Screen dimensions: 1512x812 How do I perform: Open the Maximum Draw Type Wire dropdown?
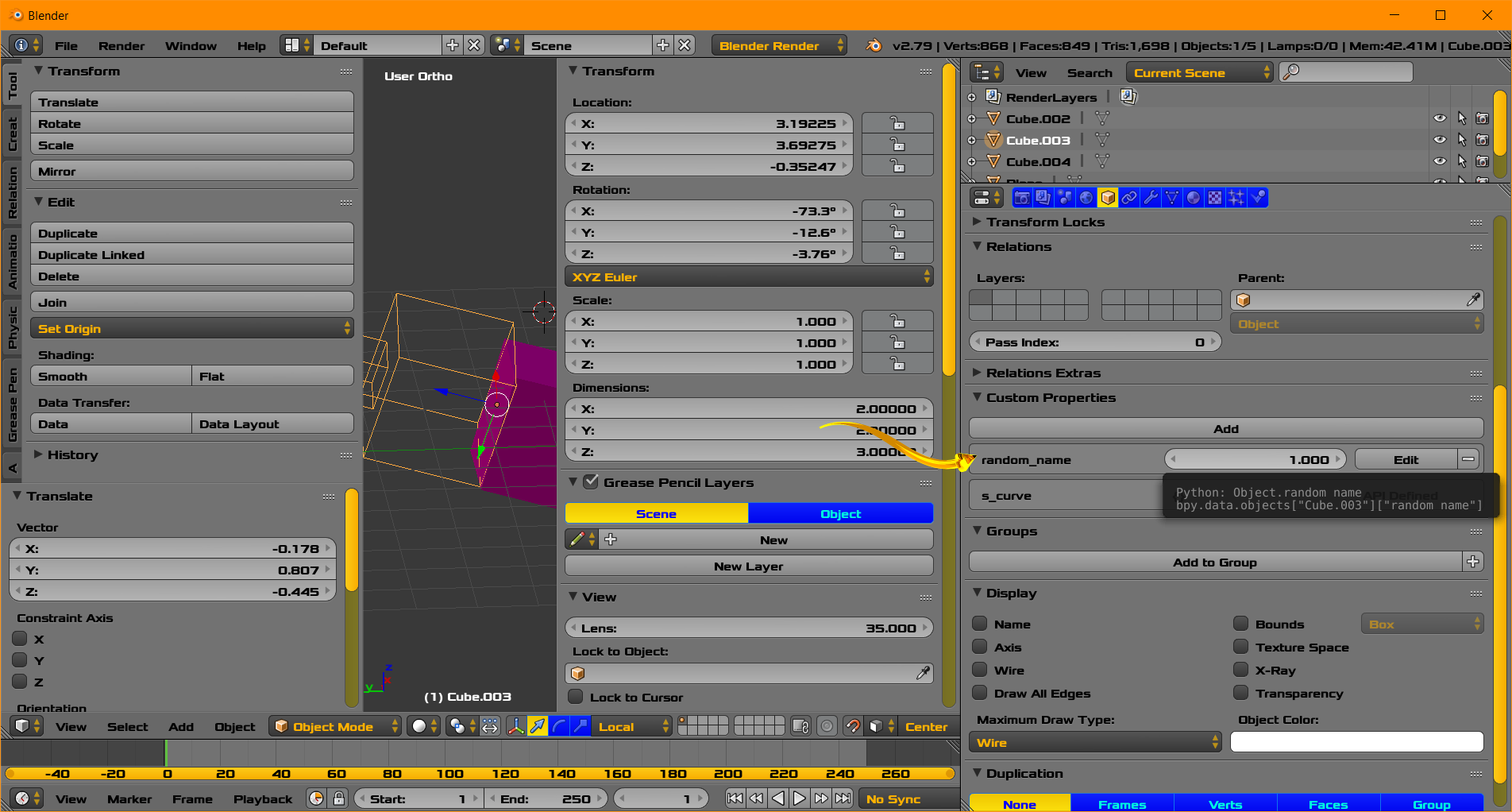pos(1095,742)
